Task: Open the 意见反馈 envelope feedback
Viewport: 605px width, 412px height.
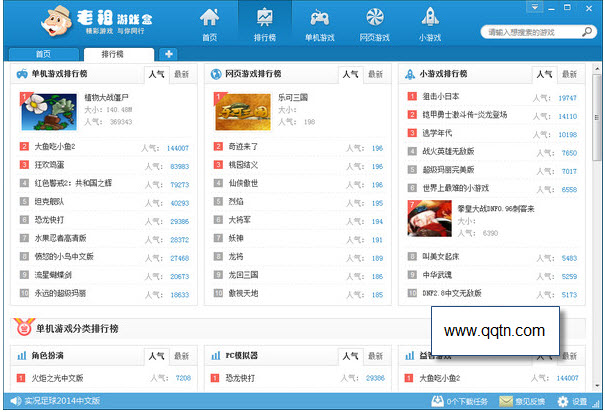Action: [x=522, y=402]
